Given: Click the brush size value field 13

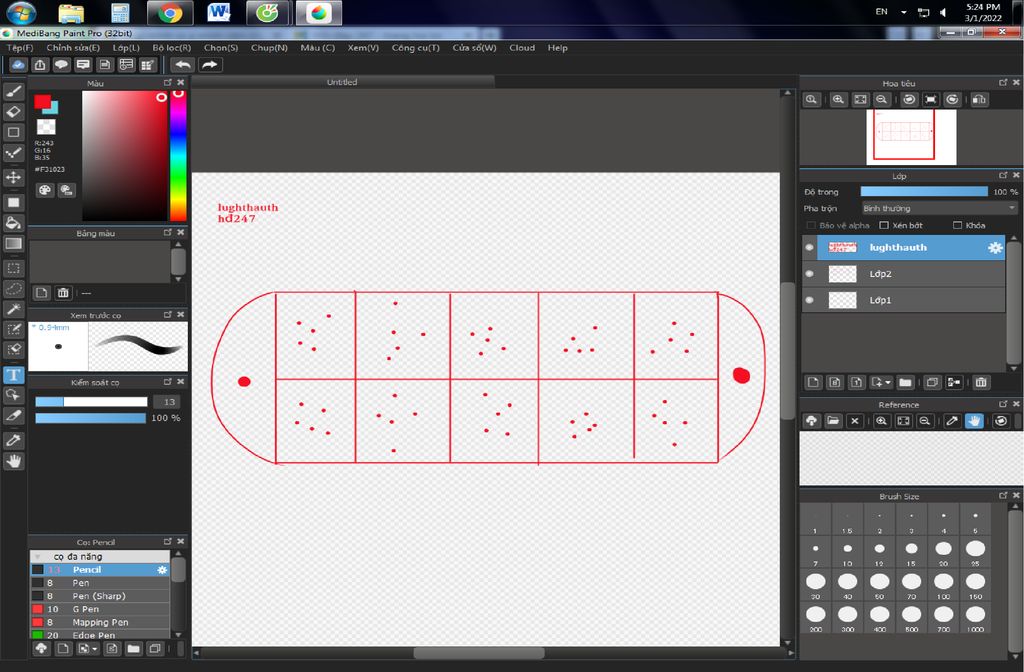Looking at the screenshot, I should (x=169, y=402).
